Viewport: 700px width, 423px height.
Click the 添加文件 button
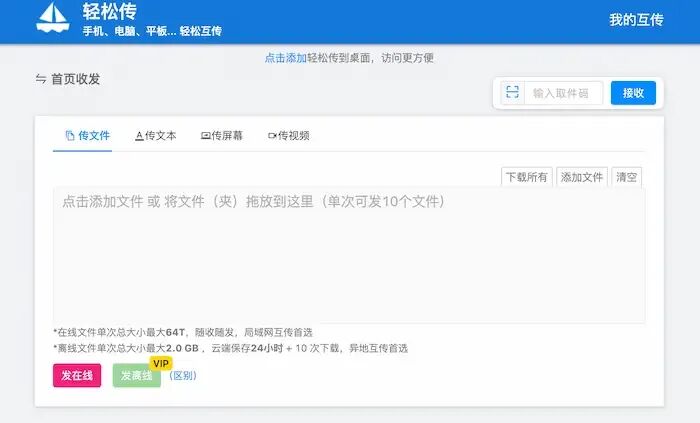582,177
